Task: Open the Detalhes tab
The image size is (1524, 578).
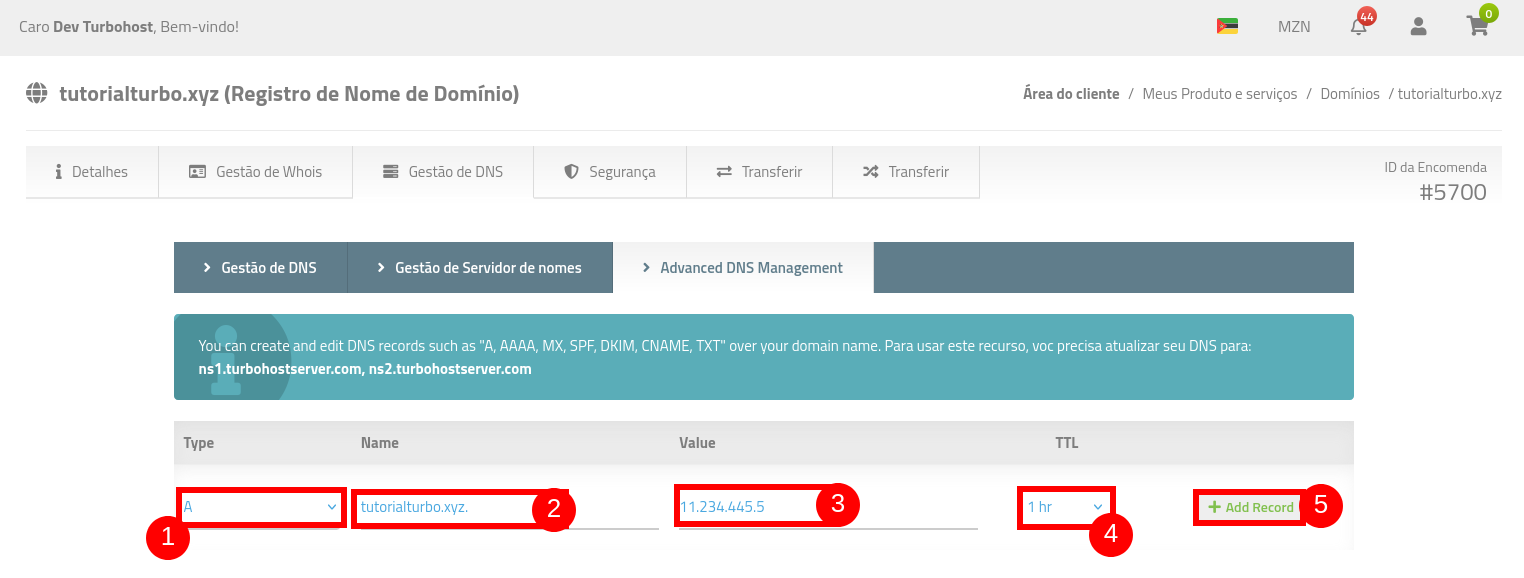Action: (92, 172)
